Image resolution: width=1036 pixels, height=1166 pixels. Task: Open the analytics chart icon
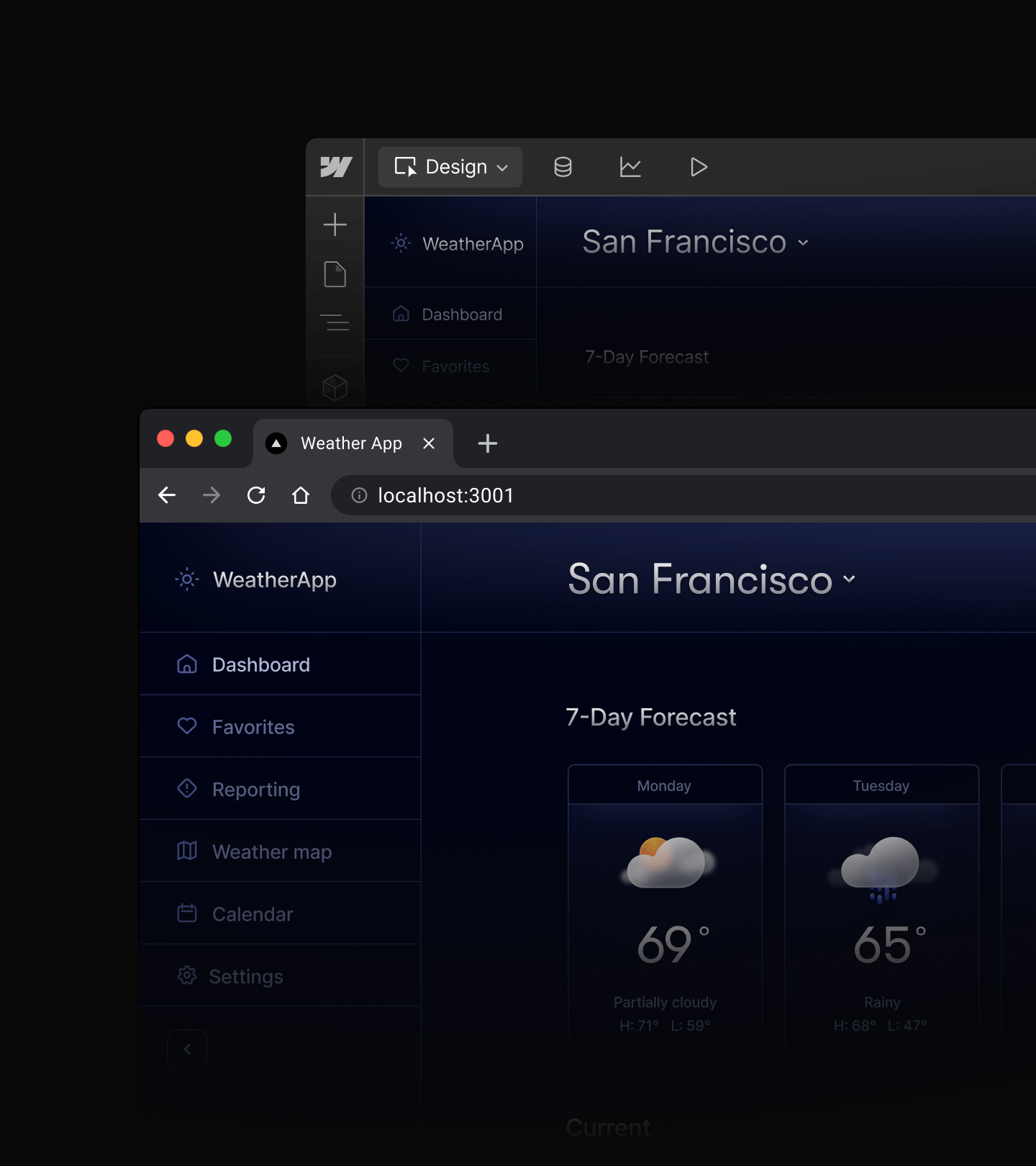click(630, 167)
